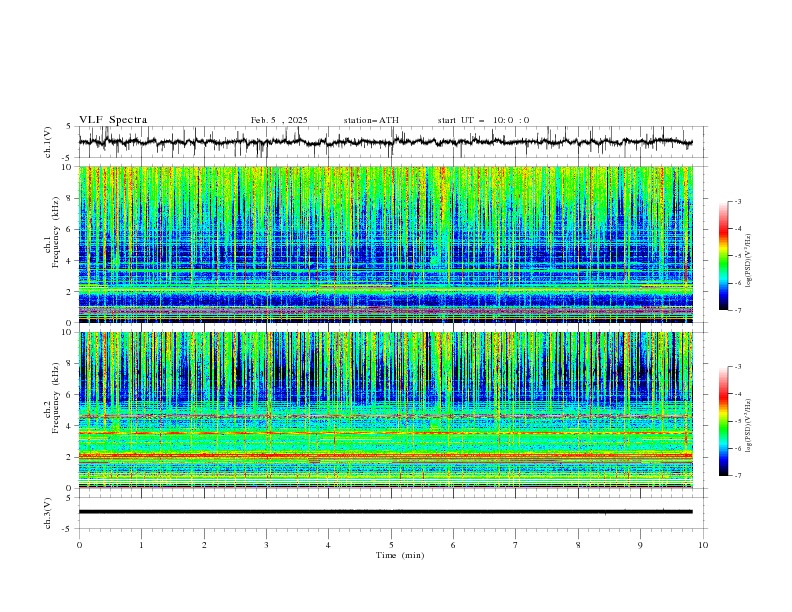Click the "-3" label on upper color scale
Screen dimensions: 792x612
click(x=738, y=201)
